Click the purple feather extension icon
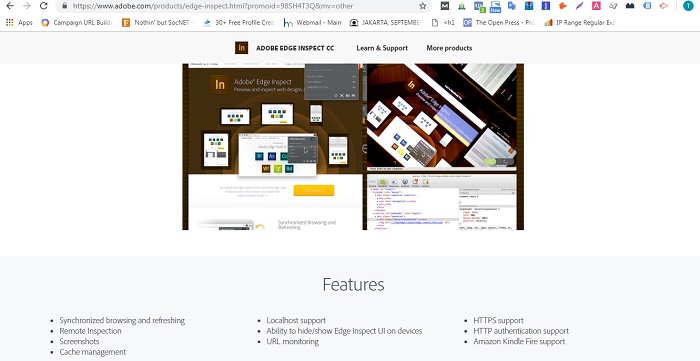Viewport: 700px width, 361px height. 579,6
